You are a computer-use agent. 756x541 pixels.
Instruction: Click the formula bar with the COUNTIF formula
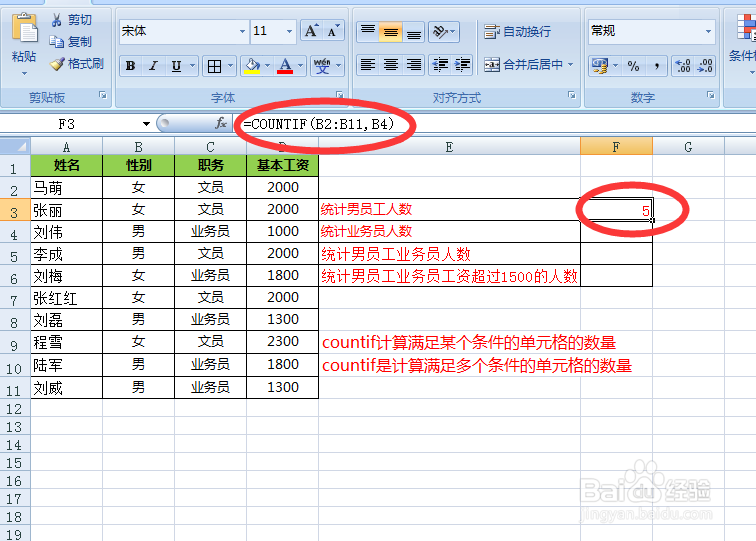coord(494,124)
